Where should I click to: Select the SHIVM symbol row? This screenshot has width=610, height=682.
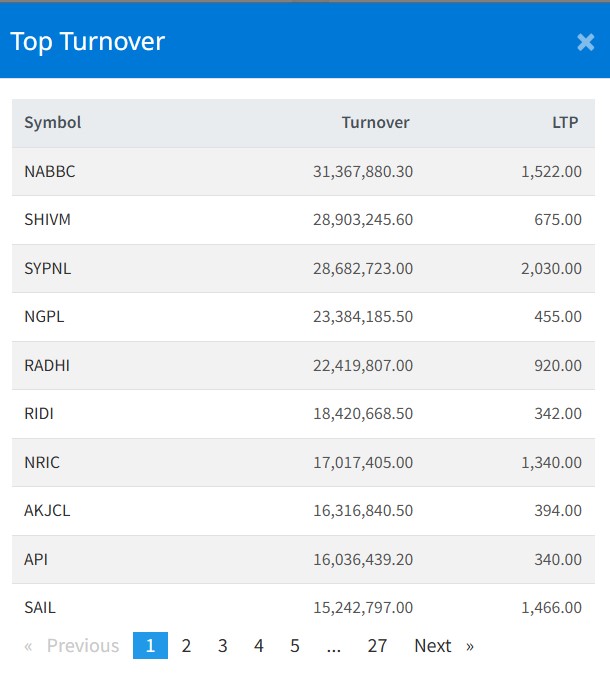[48, 220]
